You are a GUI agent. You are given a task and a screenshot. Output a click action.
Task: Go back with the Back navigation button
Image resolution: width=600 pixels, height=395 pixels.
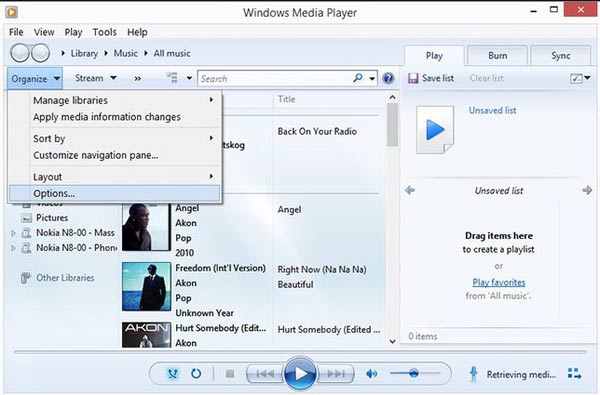(20, 53)
